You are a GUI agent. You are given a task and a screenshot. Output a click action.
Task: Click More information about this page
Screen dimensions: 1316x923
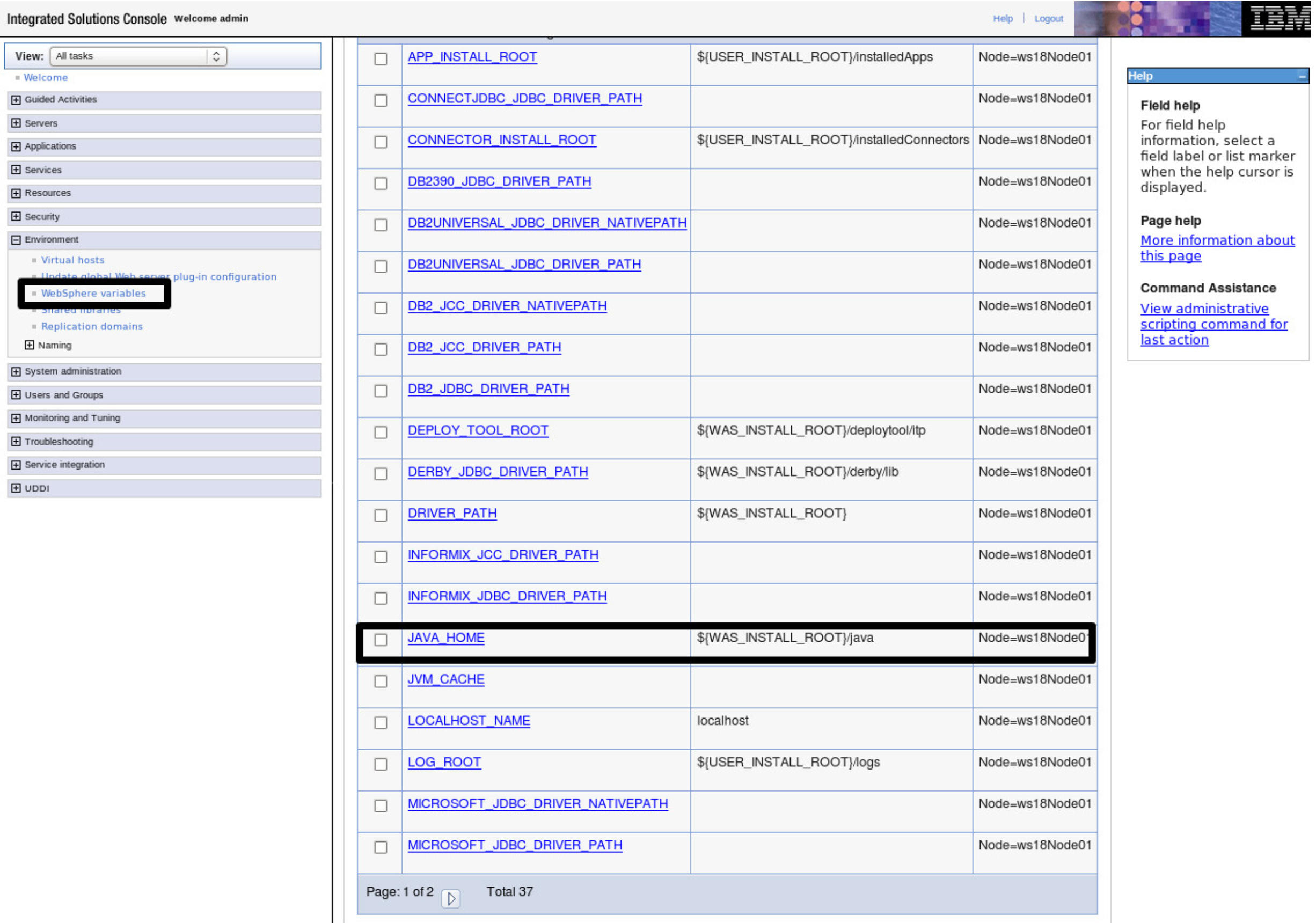pyautogui.click(x=1217, y=248)
